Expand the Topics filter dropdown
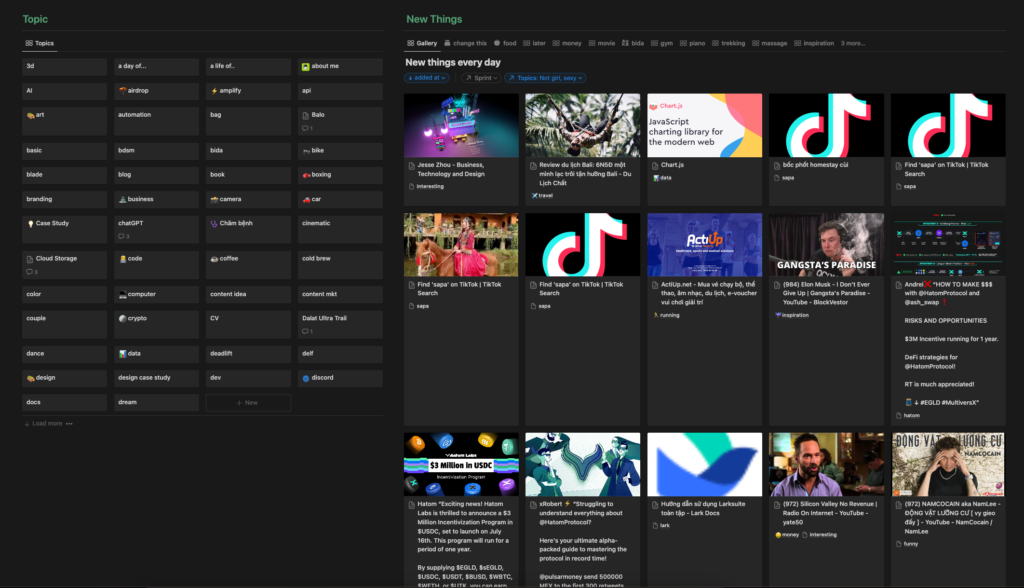The width and height of the screenshot is (1024, 588). pyautogui.click(x=545, y=77)
